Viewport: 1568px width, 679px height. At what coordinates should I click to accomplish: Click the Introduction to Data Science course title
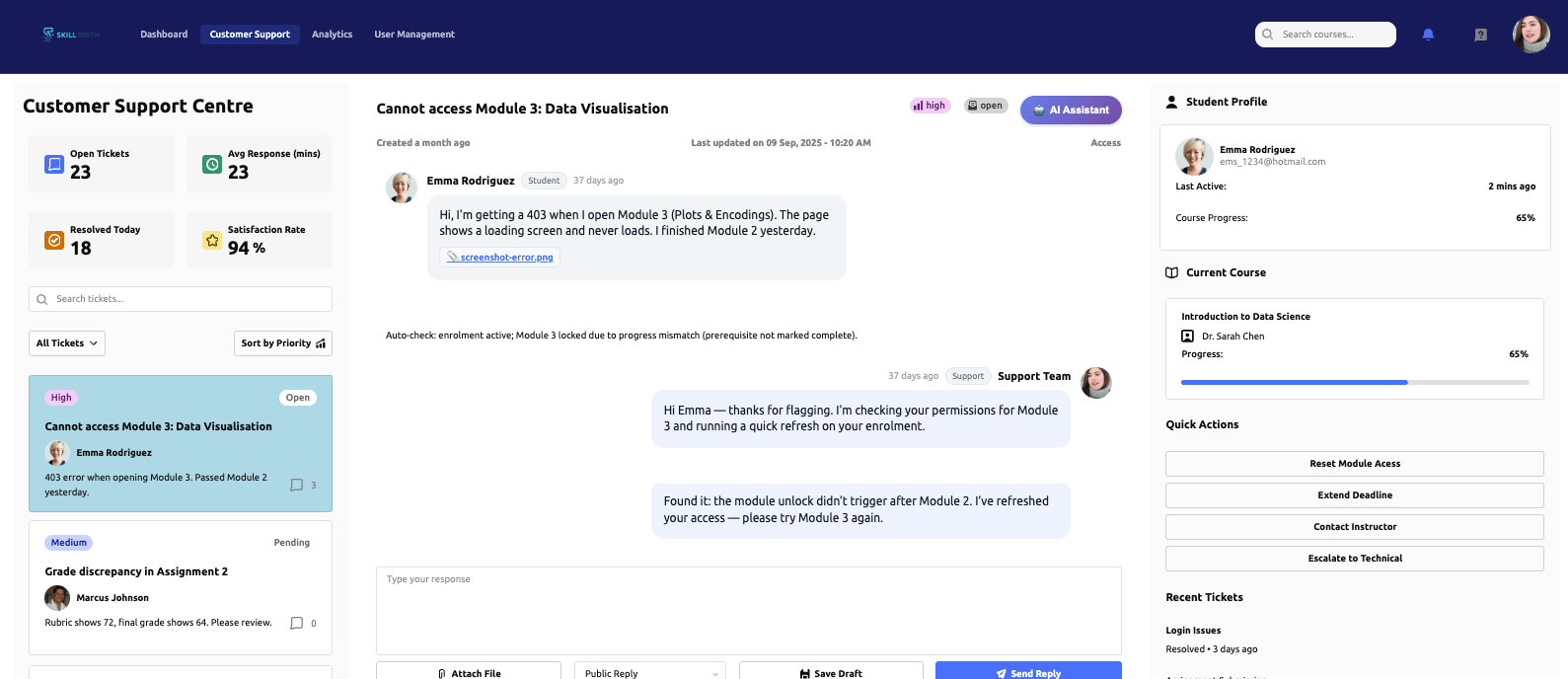point(1245,317)
